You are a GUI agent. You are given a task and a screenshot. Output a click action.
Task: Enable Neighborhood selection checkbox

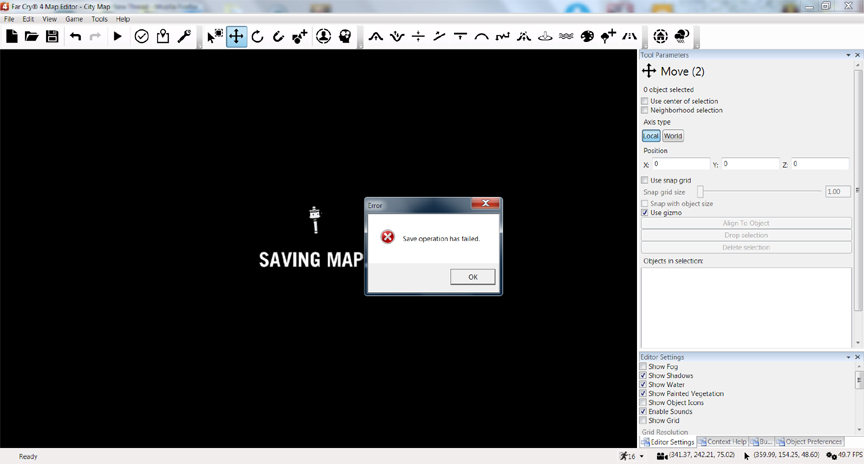[645, 110]
